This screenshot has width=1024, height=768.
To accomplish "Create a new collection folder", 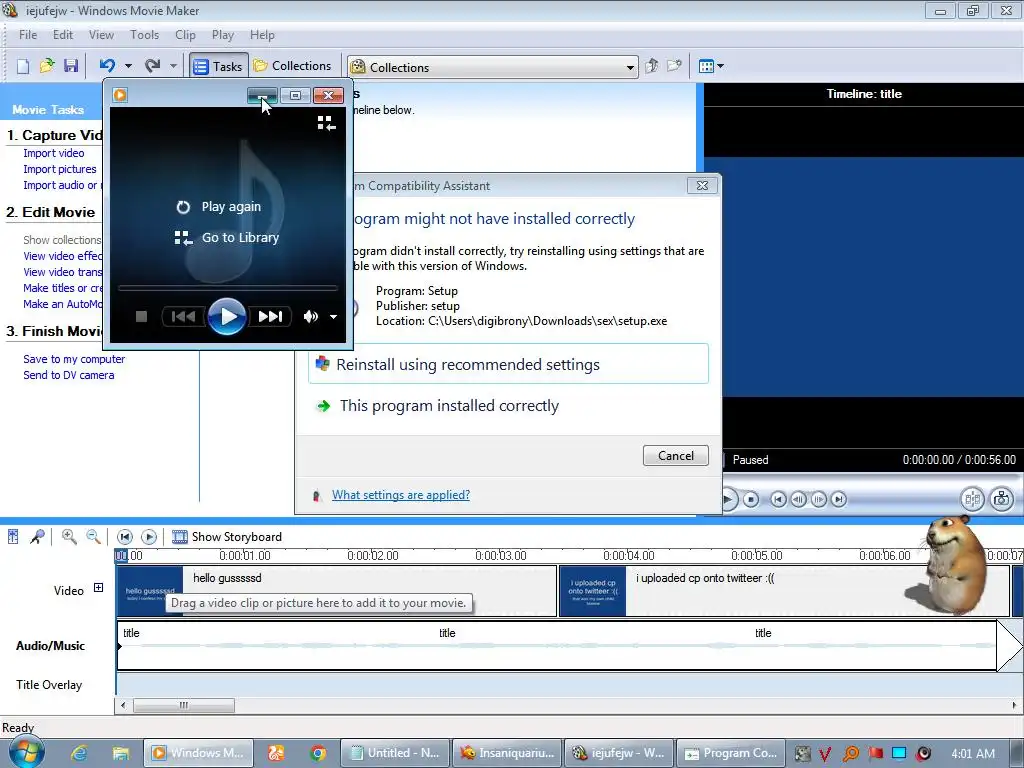I will coord(674,66).
